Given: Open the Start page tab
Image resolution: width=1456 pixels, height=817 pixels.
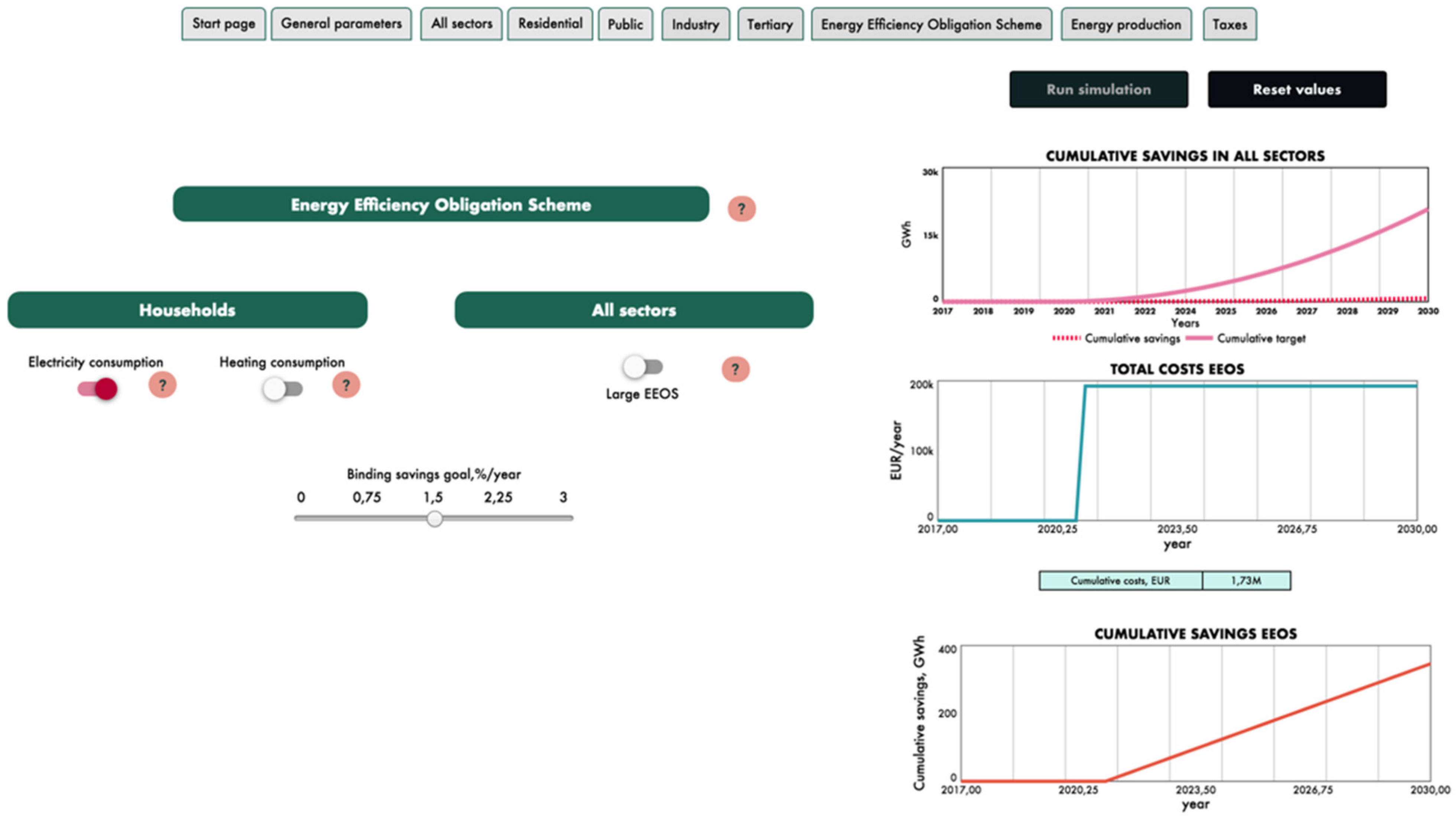Looking at the screenshot, I should [x=223, y=24].
